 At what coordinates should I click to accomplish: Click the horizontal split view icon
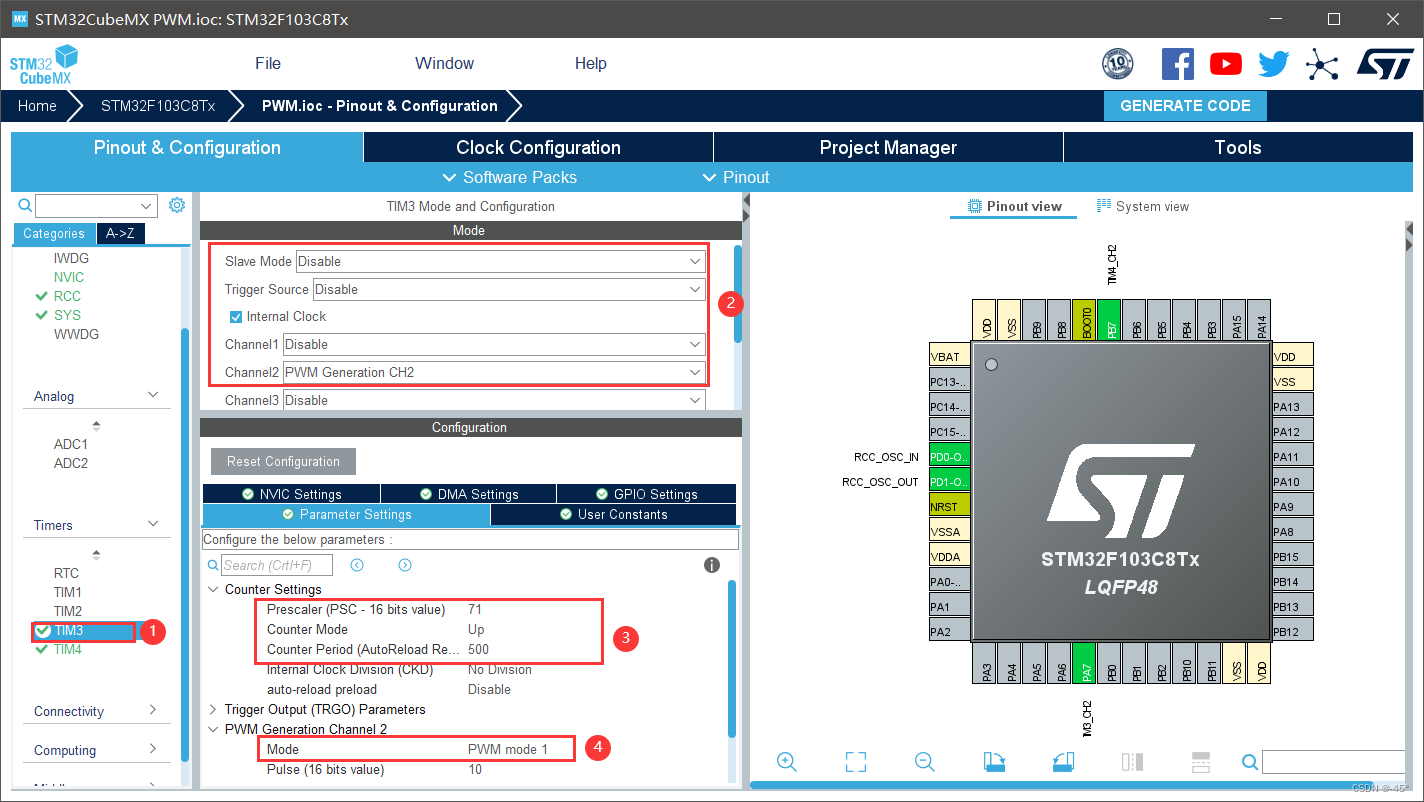coord(1201,762)
